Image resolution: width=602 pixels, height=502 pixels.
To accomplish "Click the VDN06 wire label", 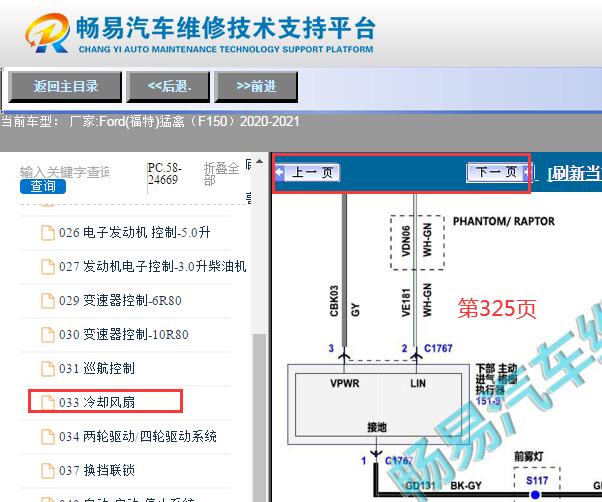I will pos(405,241).
